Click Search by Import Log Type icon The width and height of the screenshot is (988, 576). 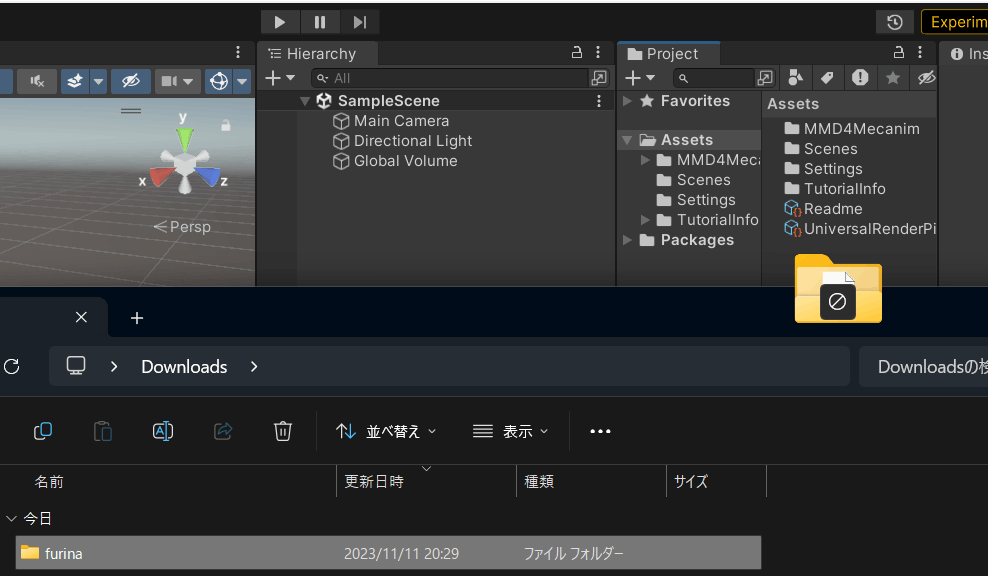click(860, 78)
